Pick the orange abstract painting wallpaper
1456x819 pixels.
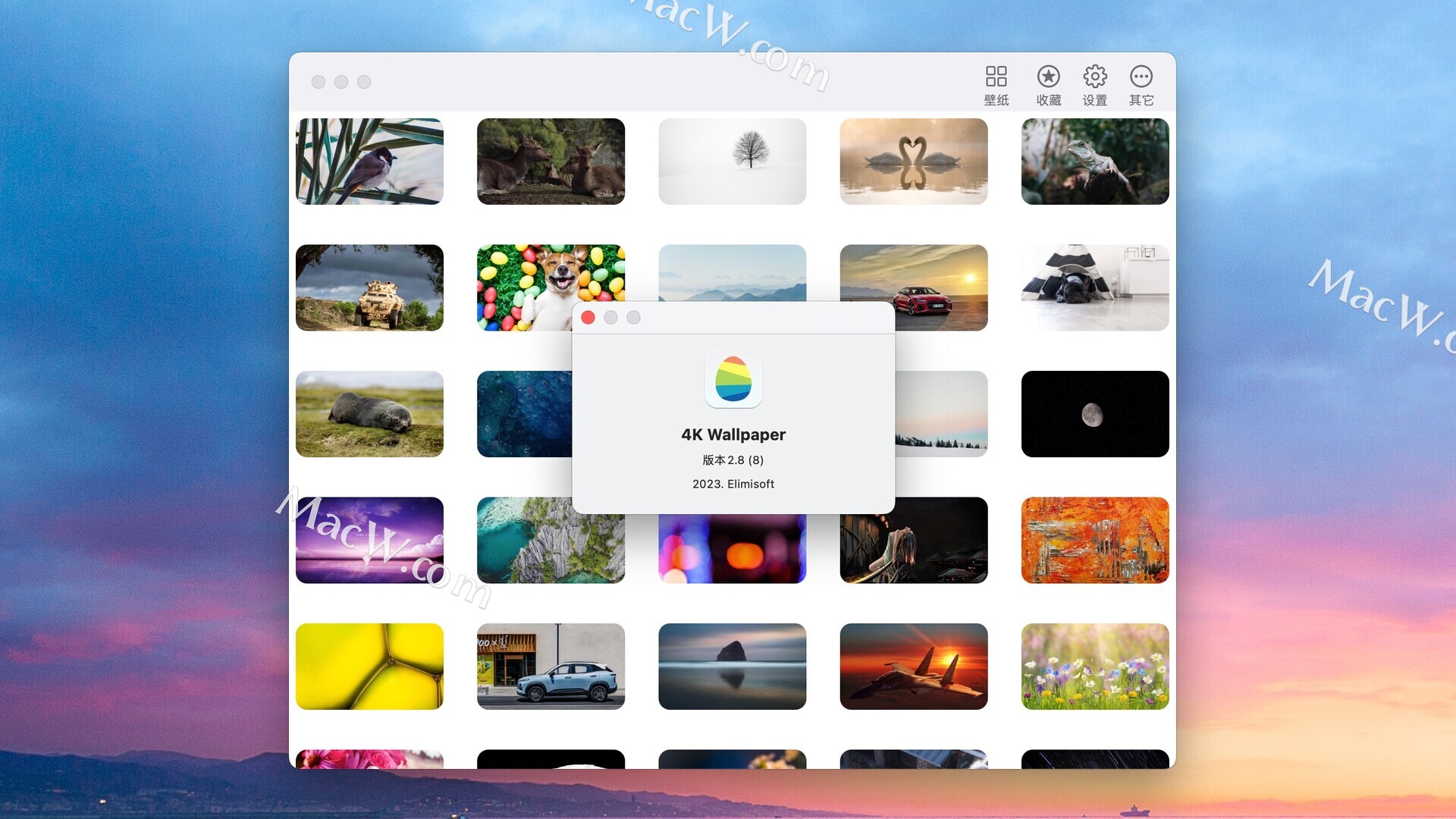(1094, 540)
